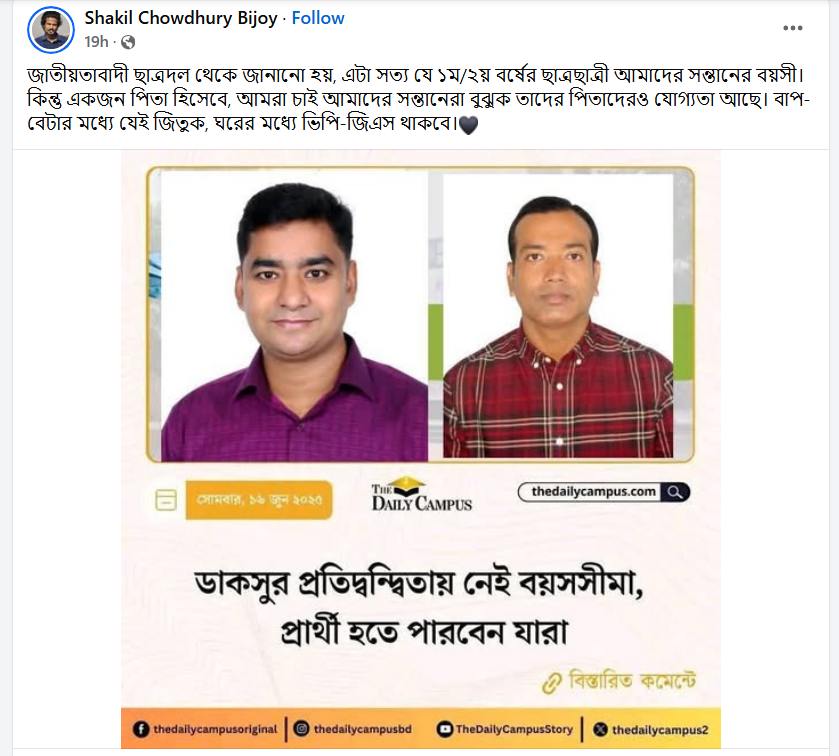This screenshot has height=756, width=839.
Task: Click The Daily Campus logo
Action: coord(422,495)
